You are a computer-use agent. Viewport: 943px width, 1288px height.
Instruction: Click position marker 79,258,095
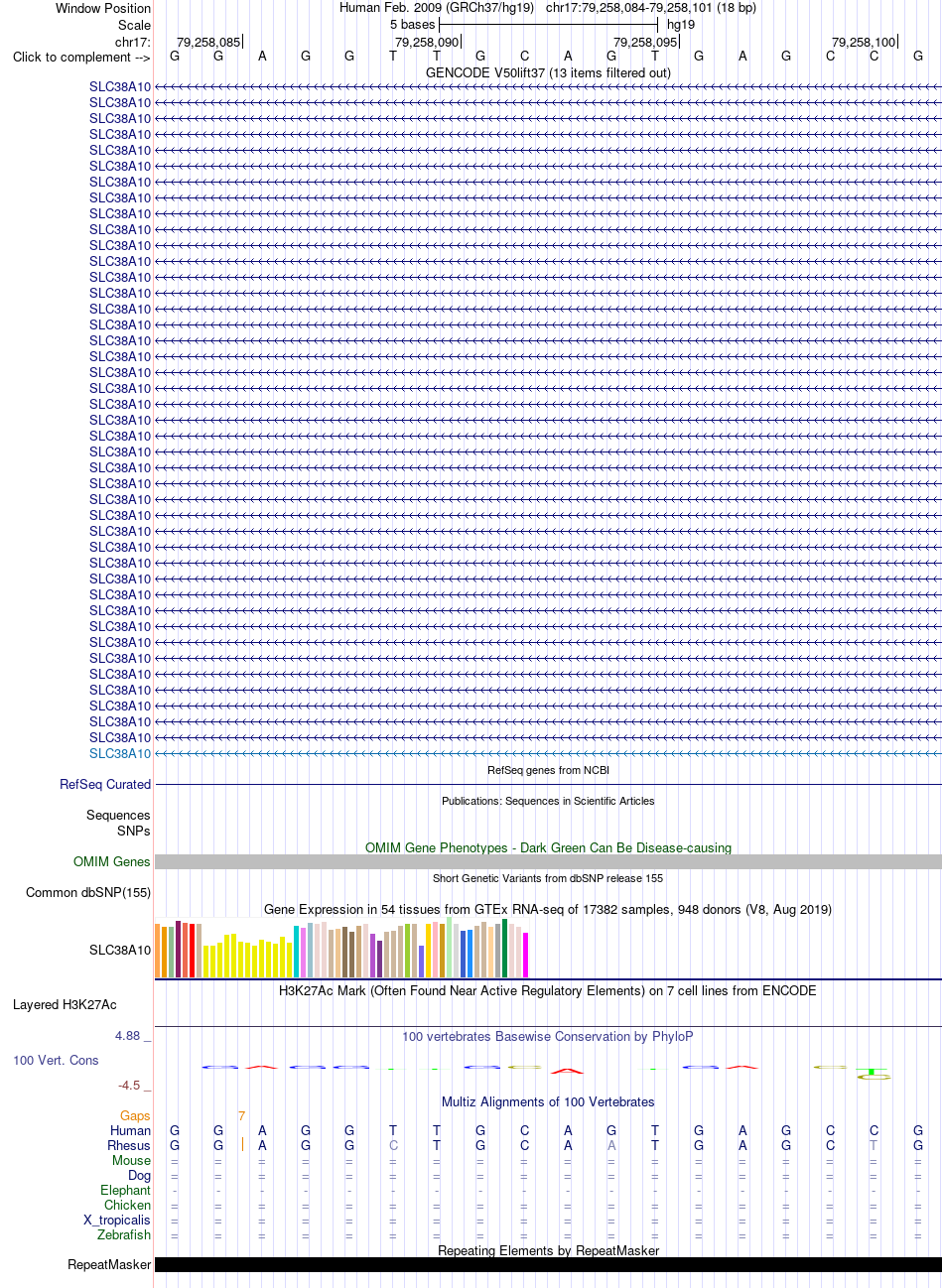[645, 42]
